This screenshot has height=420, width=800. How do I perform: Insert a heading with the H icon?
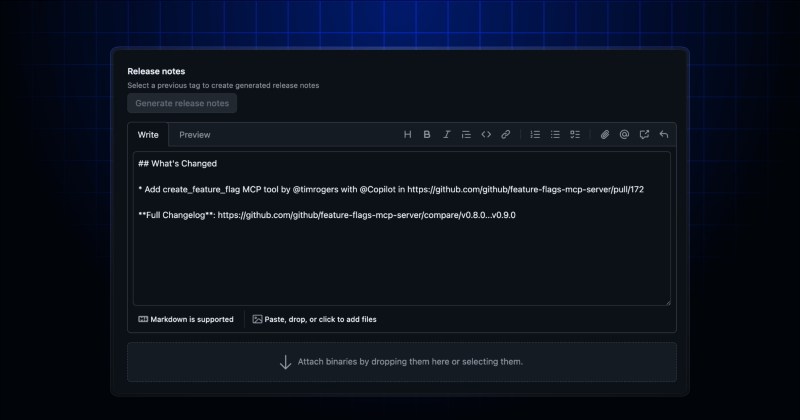(x=407, y=135)
